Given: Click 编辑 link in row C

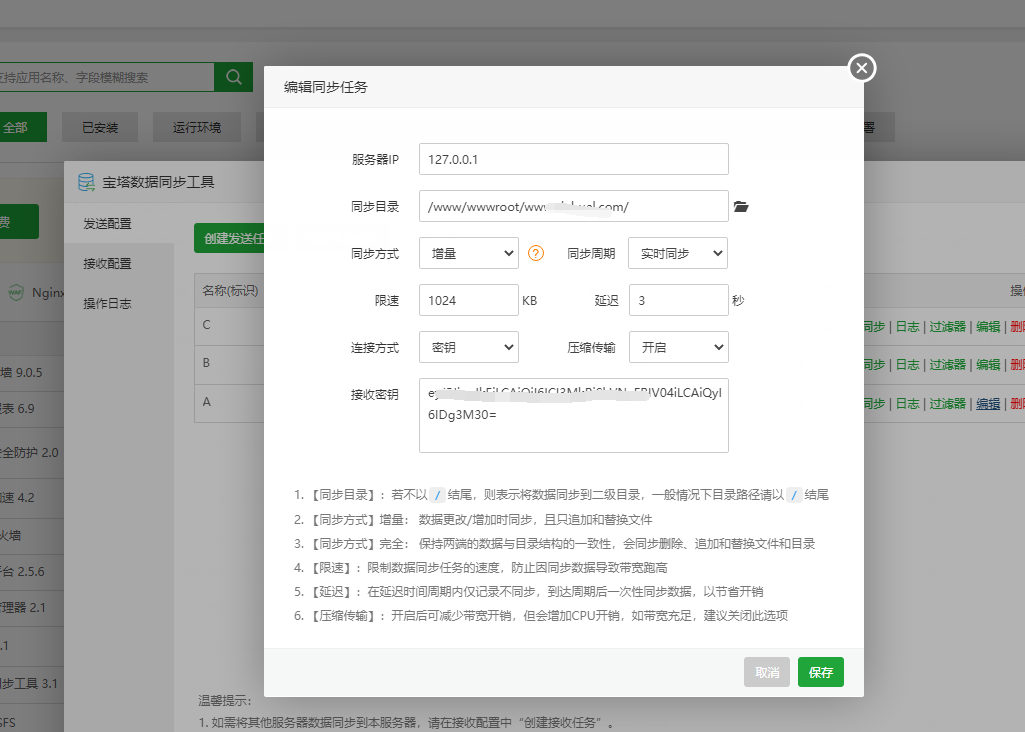Looking at the screenshot, I should pyautogui.click(x=988, y=326).
